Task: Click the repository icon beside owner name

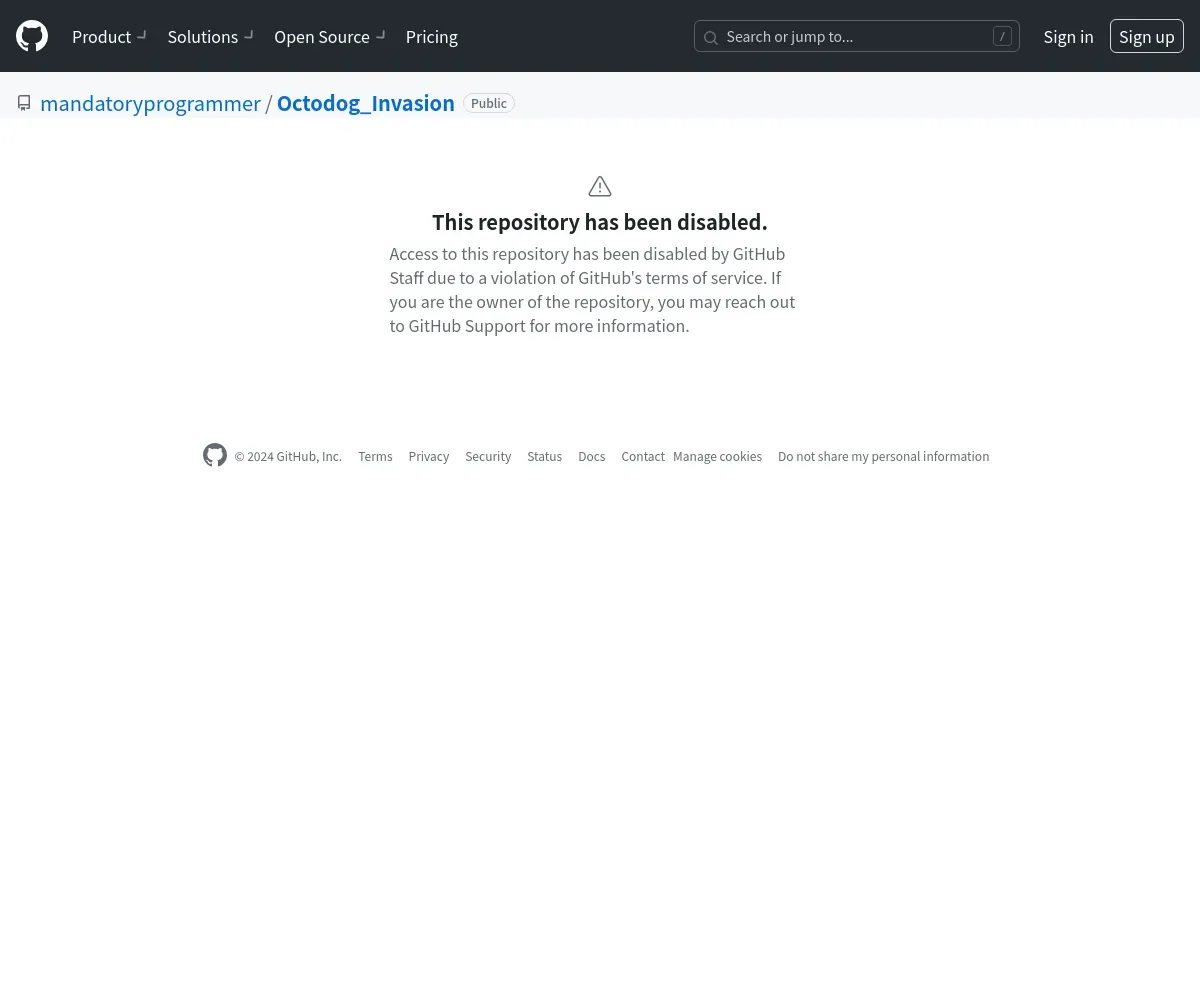Action: click(x=24, y=103)
